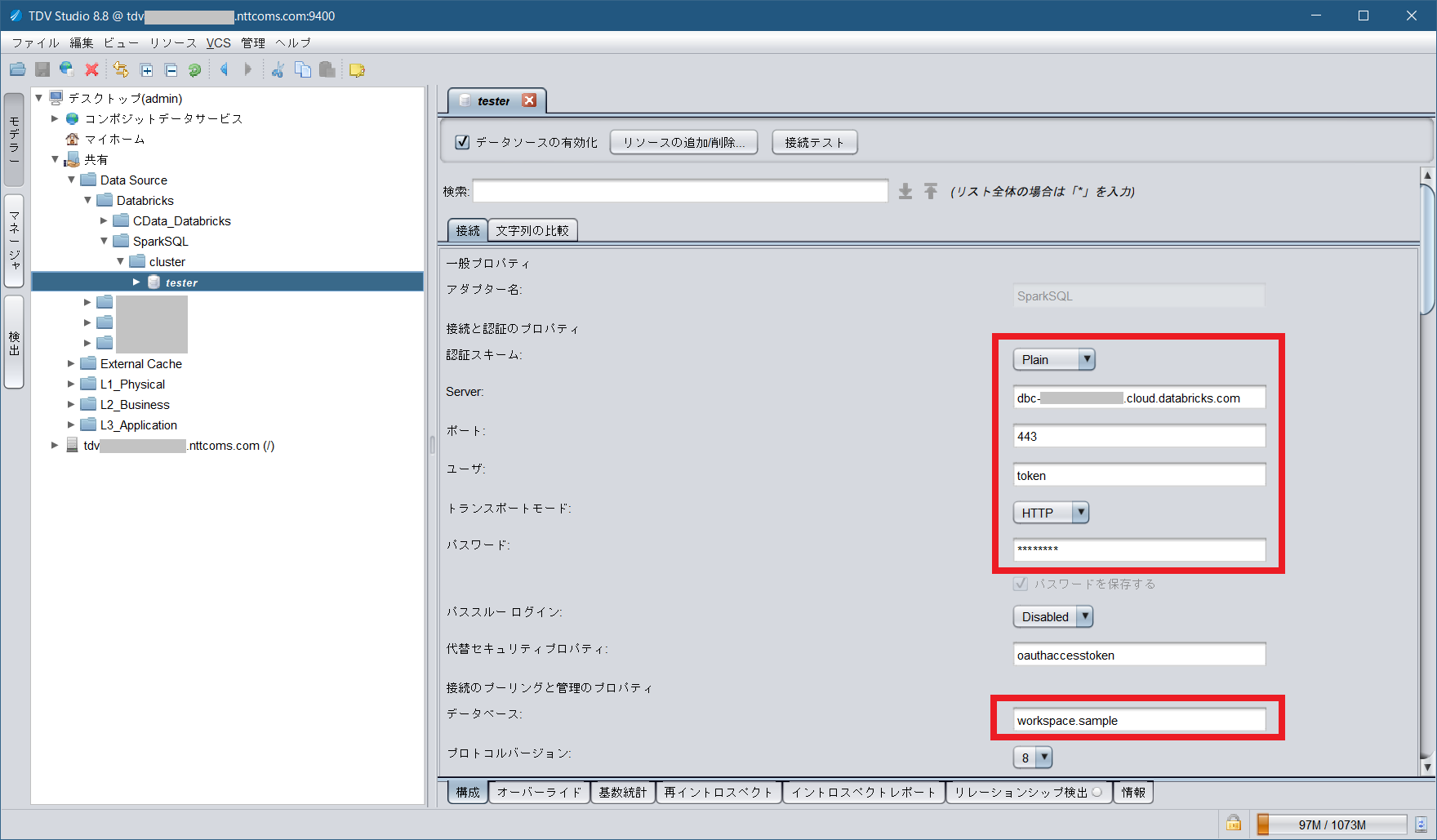Open the プロトコルバージョン 8 dropdown
Screen dimensions: 1437x840
point(1033,758)
